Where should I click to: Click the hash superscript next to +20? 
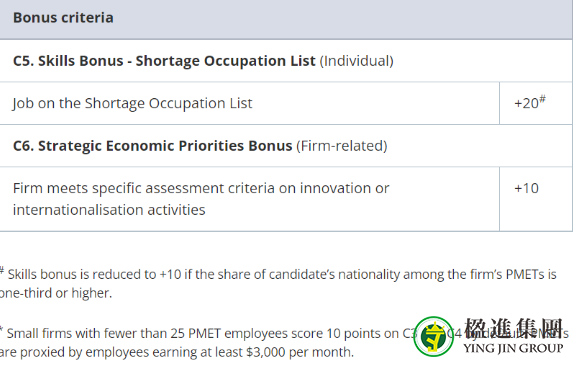coord(542,98)
